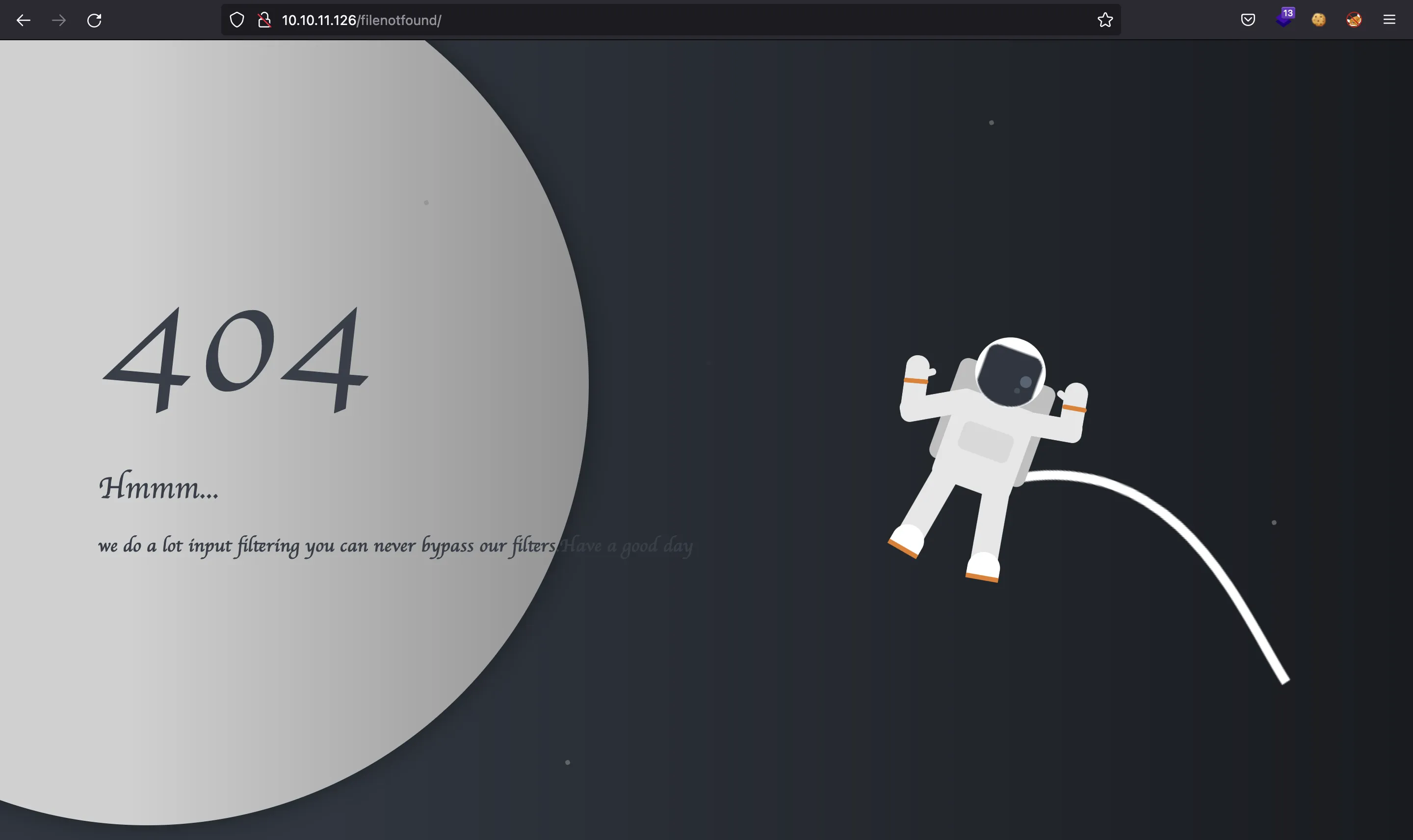Click the faded "Have a good day" text

coord(627,546)
